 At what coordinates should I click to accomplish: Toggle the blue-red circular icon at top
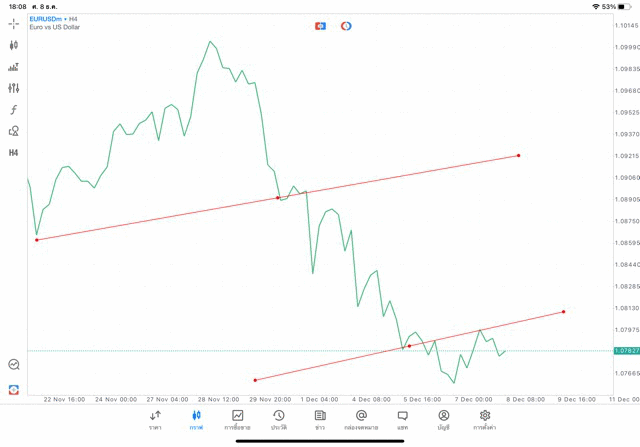coord(346,25)
